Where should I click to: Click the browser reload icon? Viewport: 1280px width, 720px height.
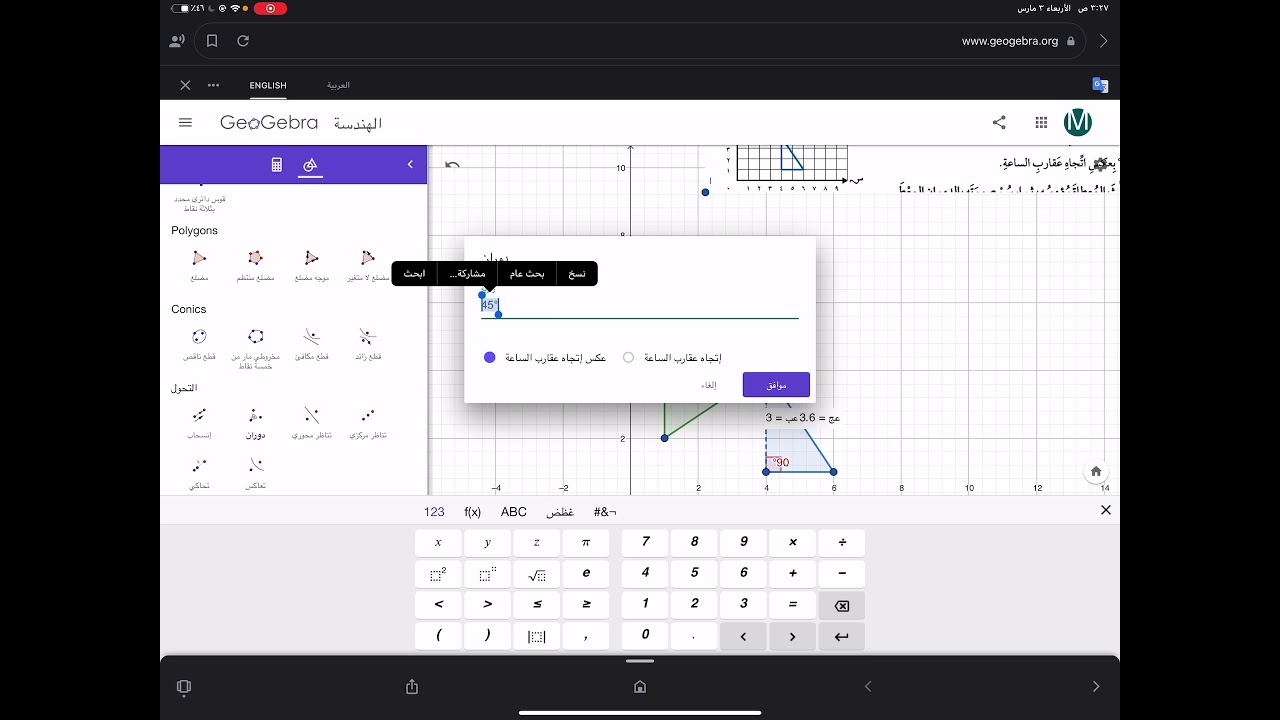click(x=243, y=41)
